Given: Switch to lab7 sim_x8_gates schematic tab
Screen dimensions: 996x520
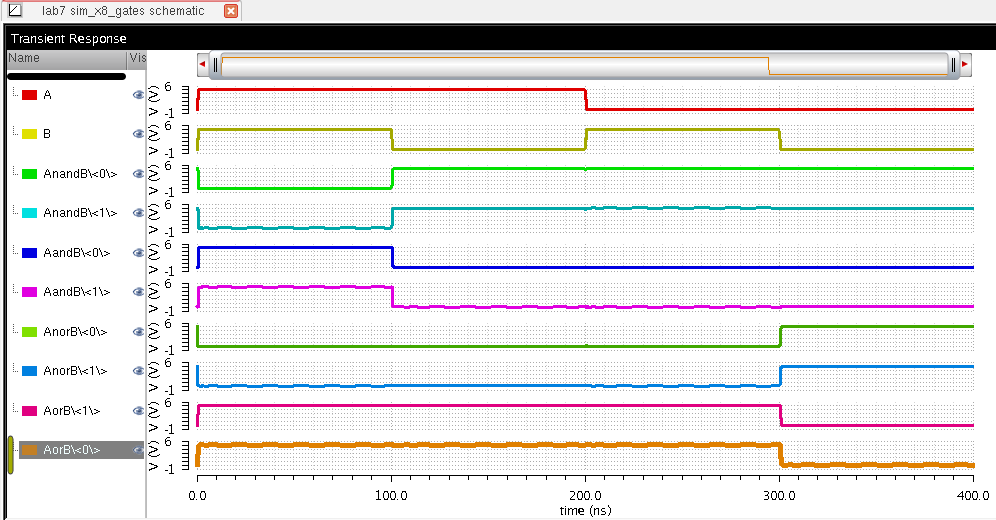Looking at the screenshot, I should coord(123,11).
